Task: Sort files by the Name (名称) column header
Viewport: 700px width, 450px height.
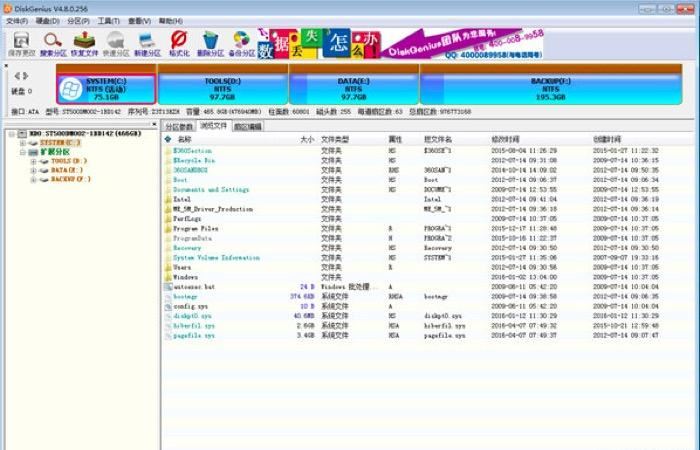Action: point(184,139)
